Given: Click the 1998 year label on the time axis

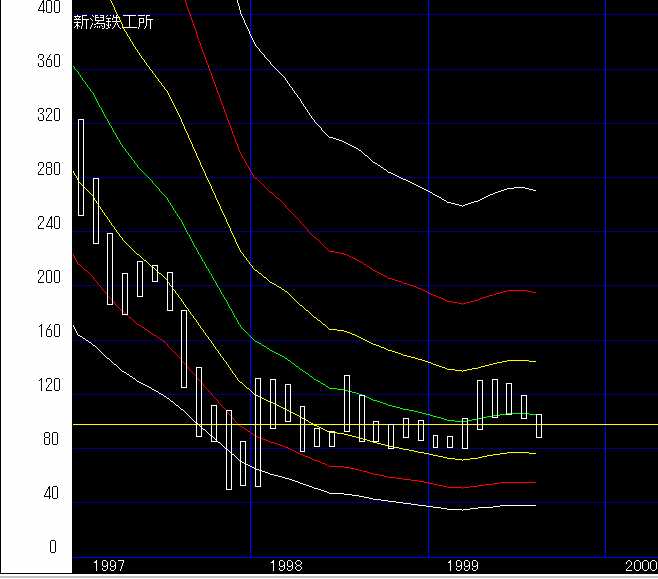Looking at the screenshot, I should [286, 566].
